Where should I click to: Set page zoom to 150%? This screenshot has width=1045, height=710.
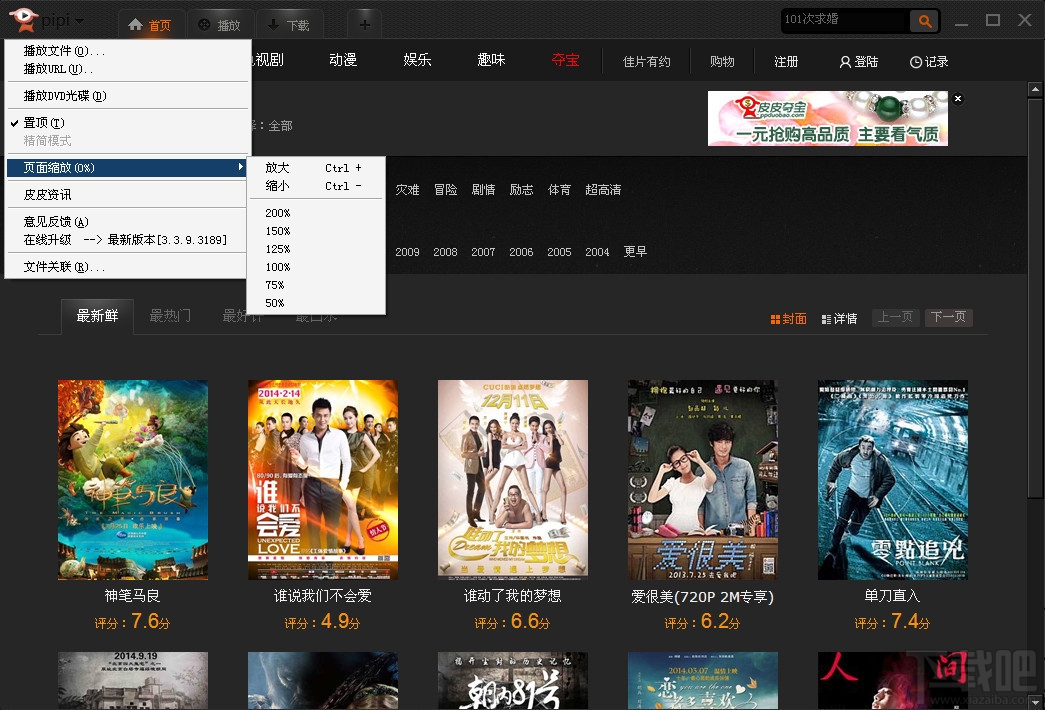tap(316, 231)
